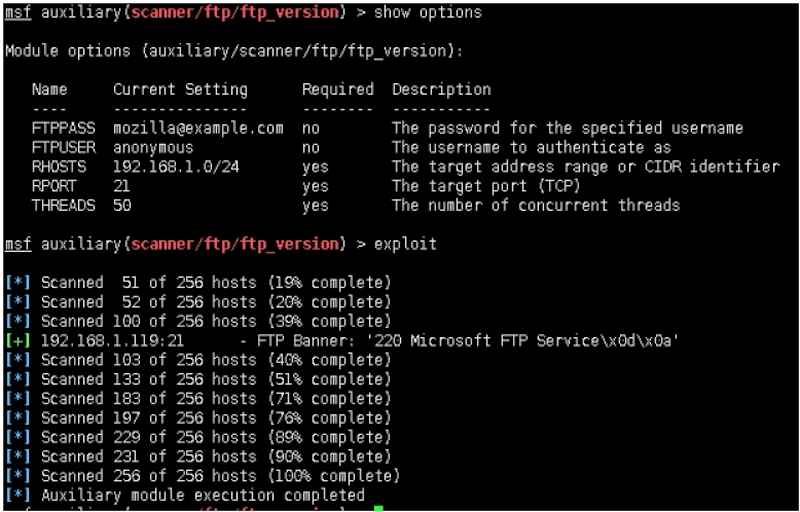Click the 'exploit' command text
The image size is (800, 512).
pos(405,244)
